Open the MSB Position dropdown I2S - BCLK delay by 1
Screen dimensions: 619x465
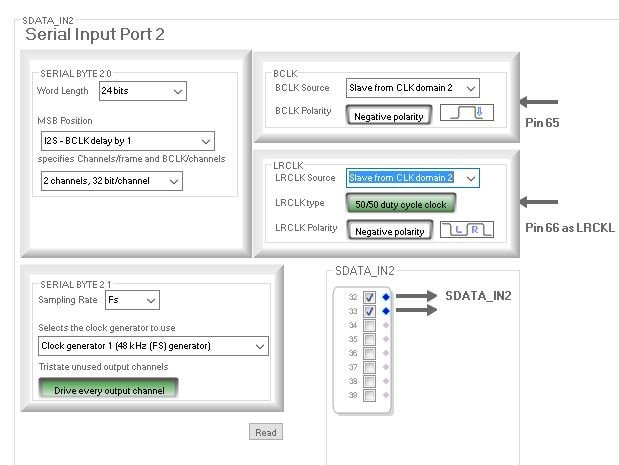128,141
